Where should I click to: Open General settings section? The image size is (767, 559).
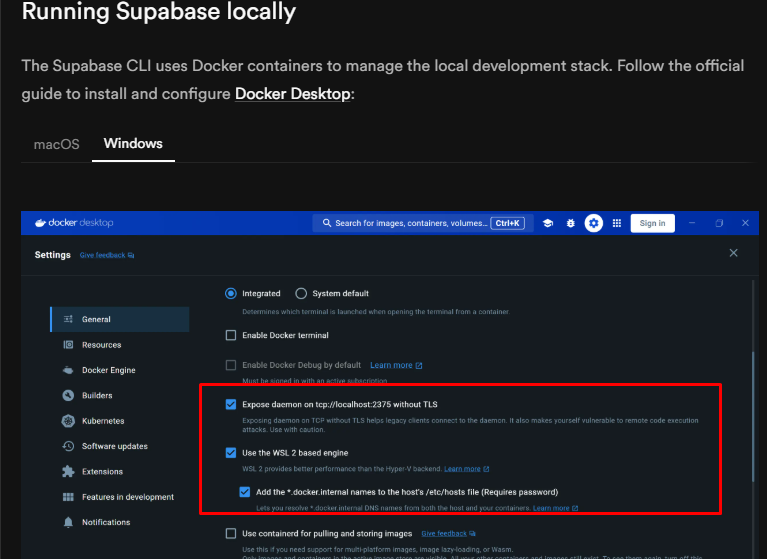click(x=120, y=319)
